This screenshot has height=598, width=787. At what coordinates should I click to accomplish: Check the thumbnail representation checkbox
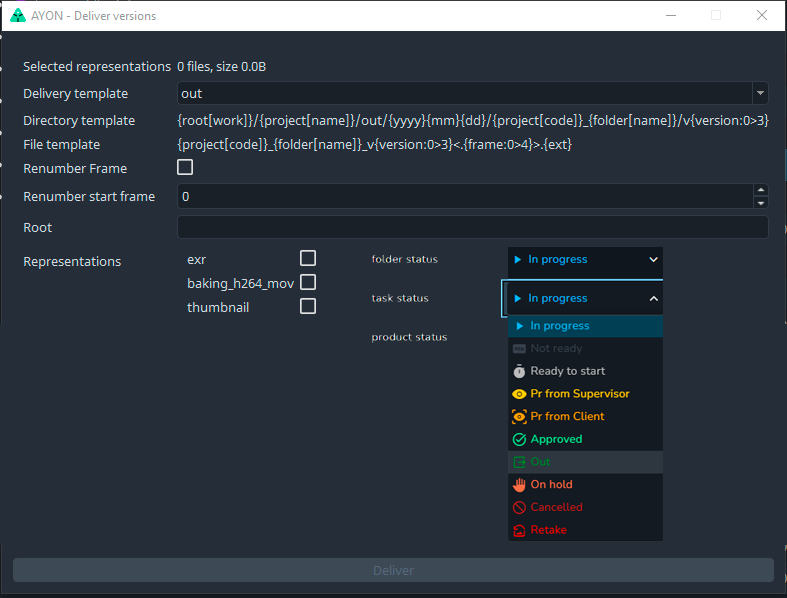(308, 306)
